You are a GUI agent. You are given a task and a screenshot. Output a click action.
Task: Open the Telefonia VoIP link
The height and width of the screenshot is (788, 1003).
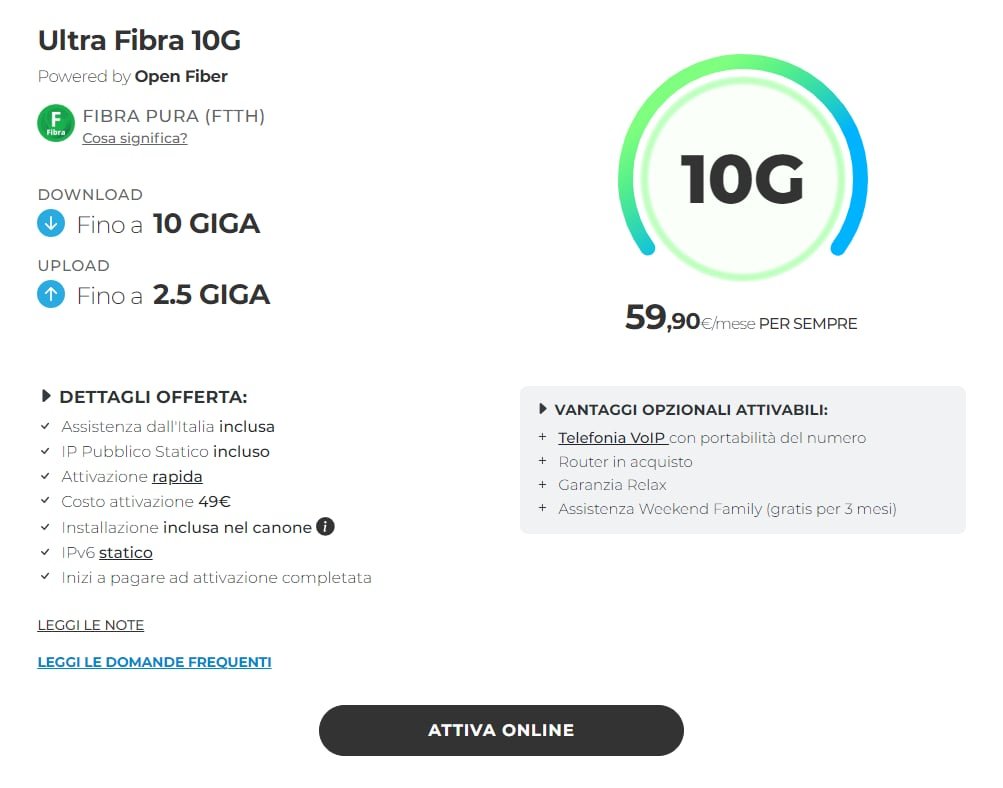[613, 437]
